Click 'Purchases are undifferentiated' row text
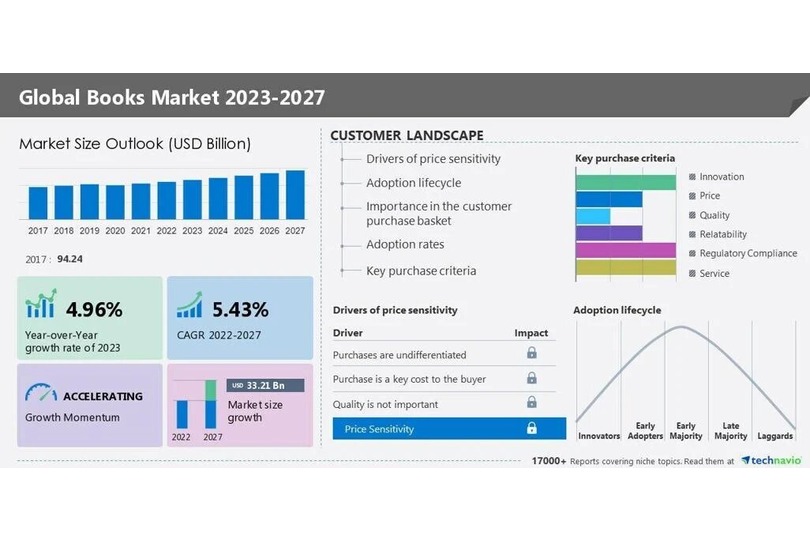The image size is (810, 540). [x=399, y=355]
